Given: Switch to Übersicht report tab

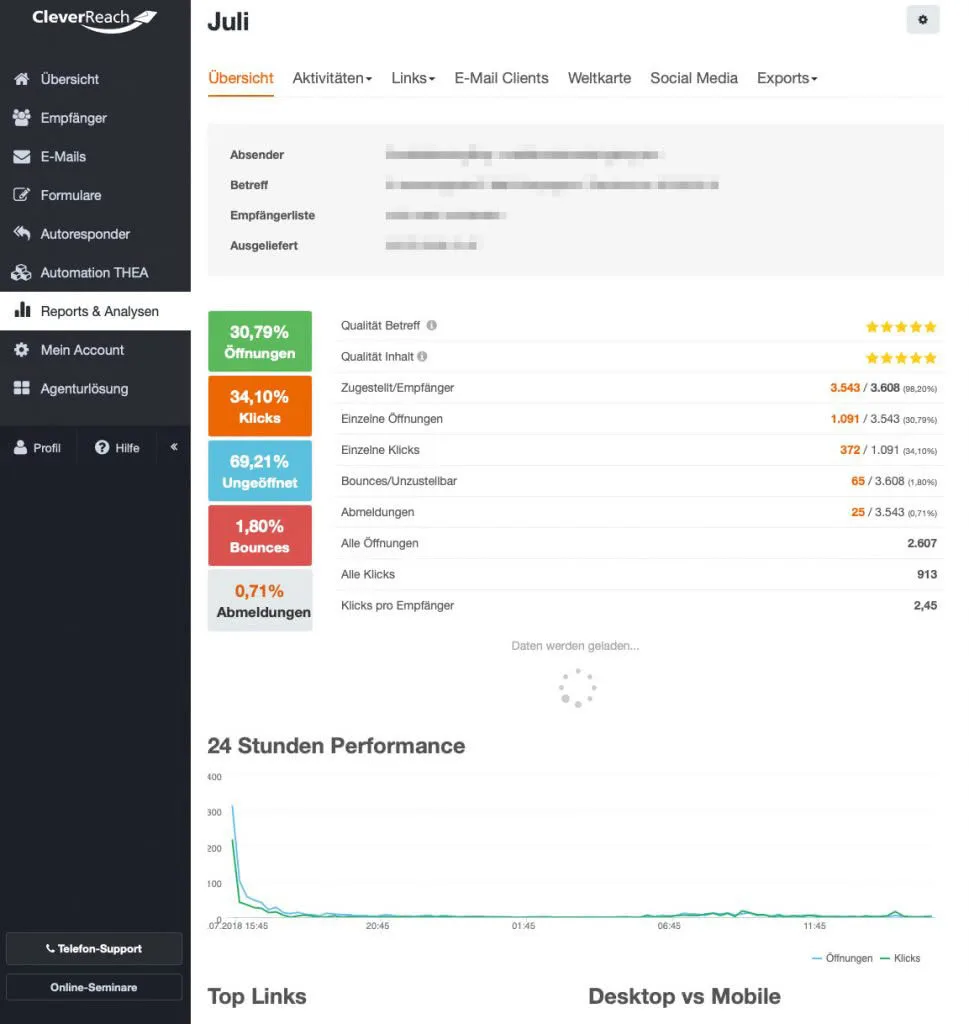Looking at the screenshot, I should (241, 78).
